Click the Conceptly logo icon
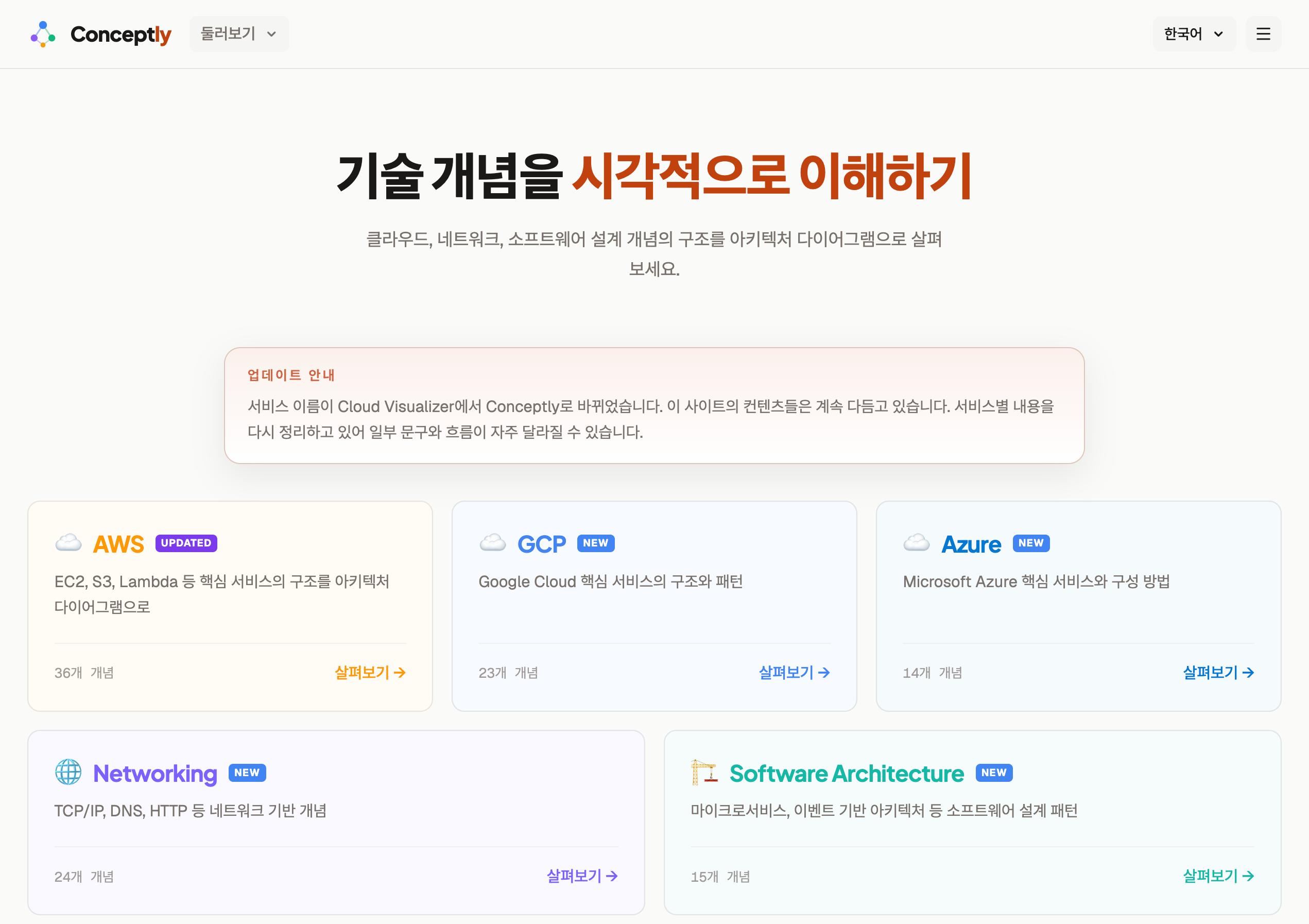The width and height of the screenshot is (1309, 924). 43,34
